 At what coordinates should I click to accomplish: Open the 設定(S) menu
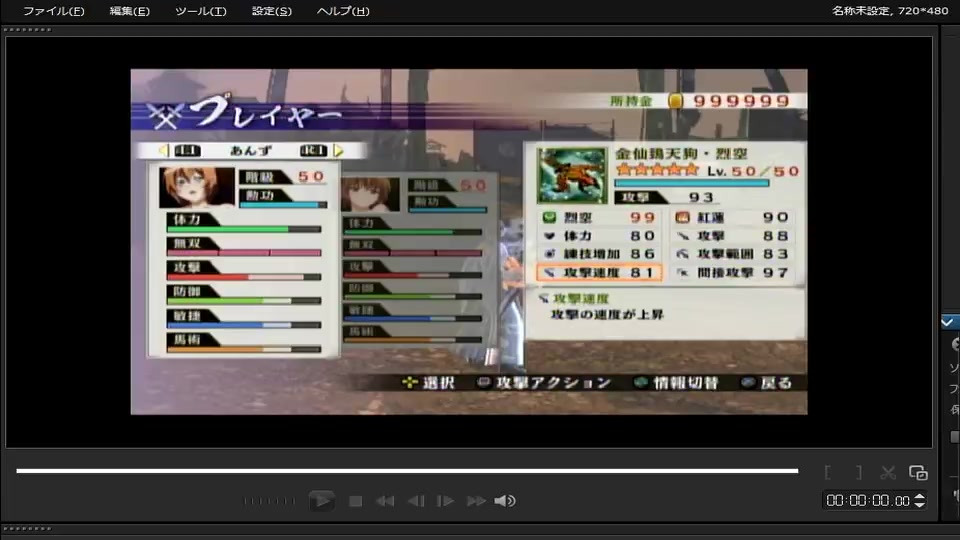click(271, 11)
